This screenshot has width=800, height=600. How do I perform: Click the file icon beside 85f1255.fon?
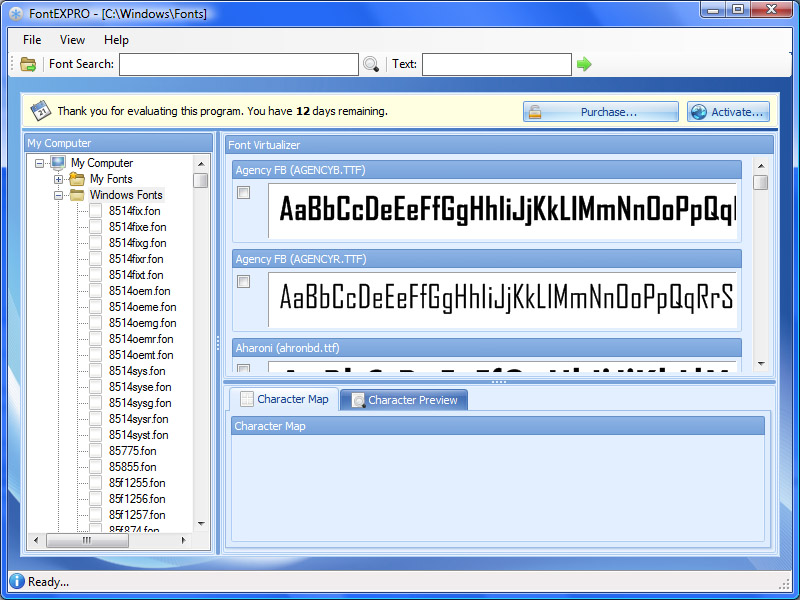pyautogui.click(x=95, y=483)
